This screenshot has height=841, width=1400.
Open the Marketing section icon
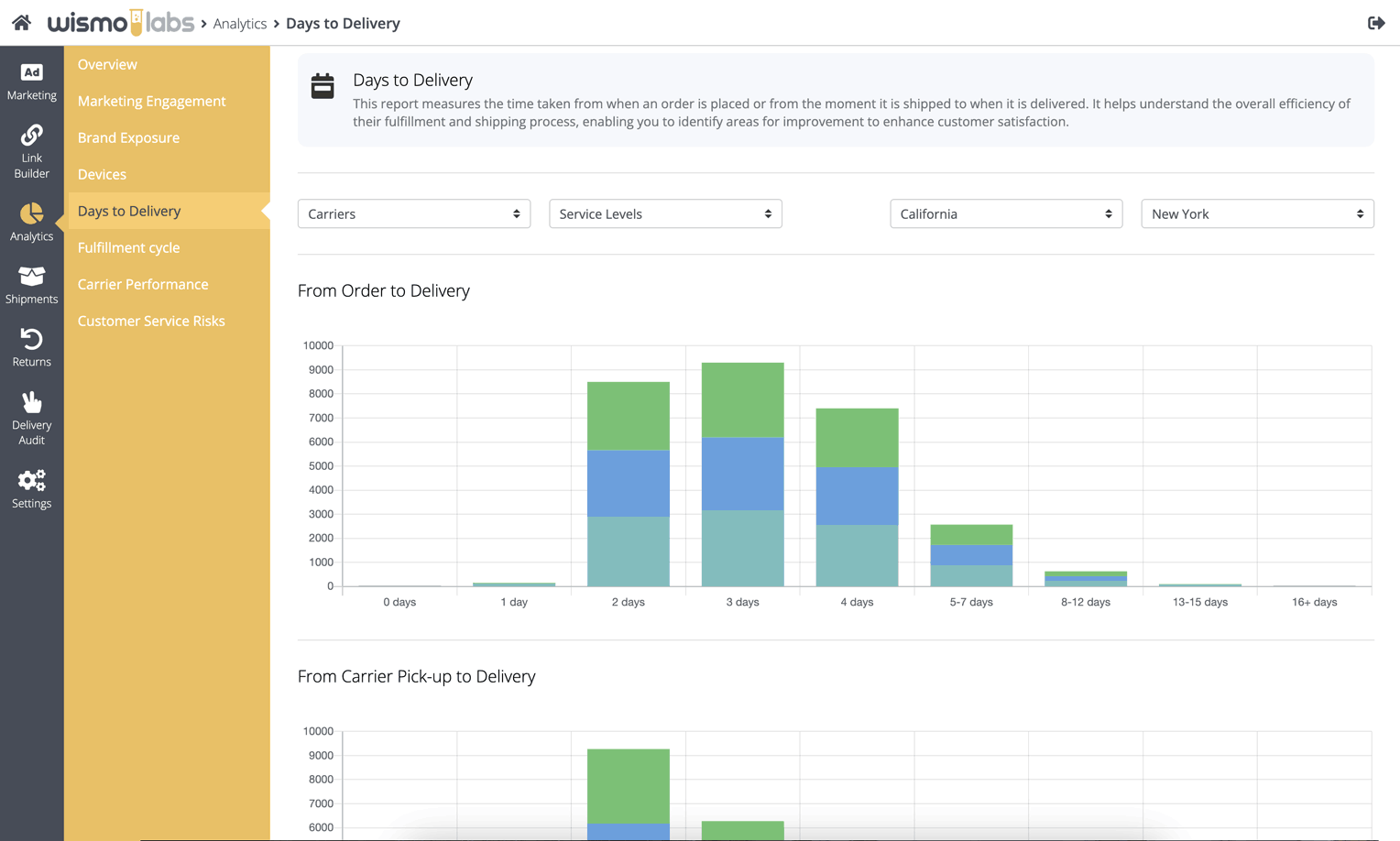32,72
